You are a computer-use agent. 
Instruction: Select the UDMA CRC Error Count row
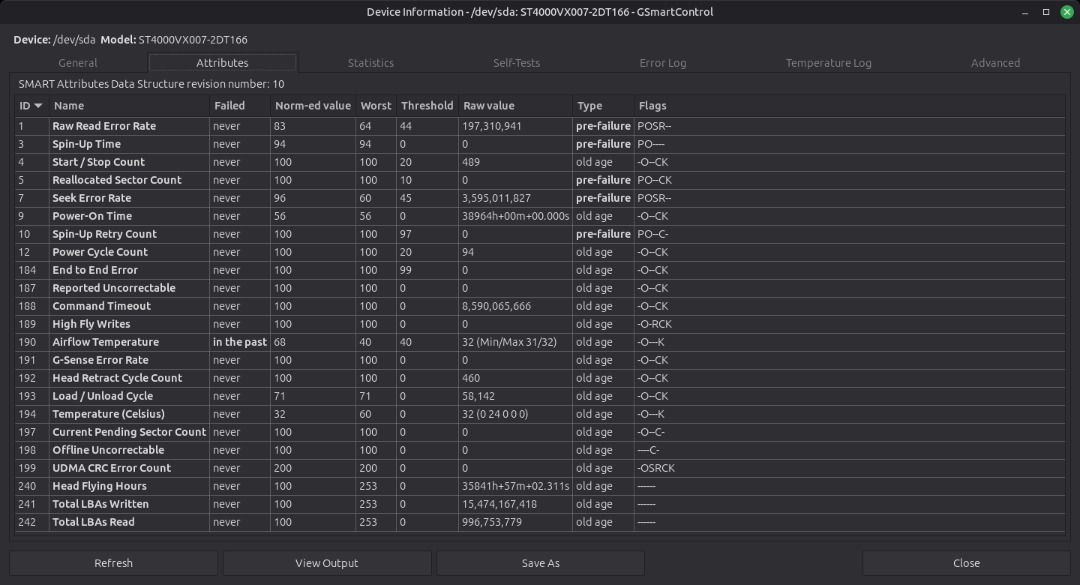click(x=541, y=468)
